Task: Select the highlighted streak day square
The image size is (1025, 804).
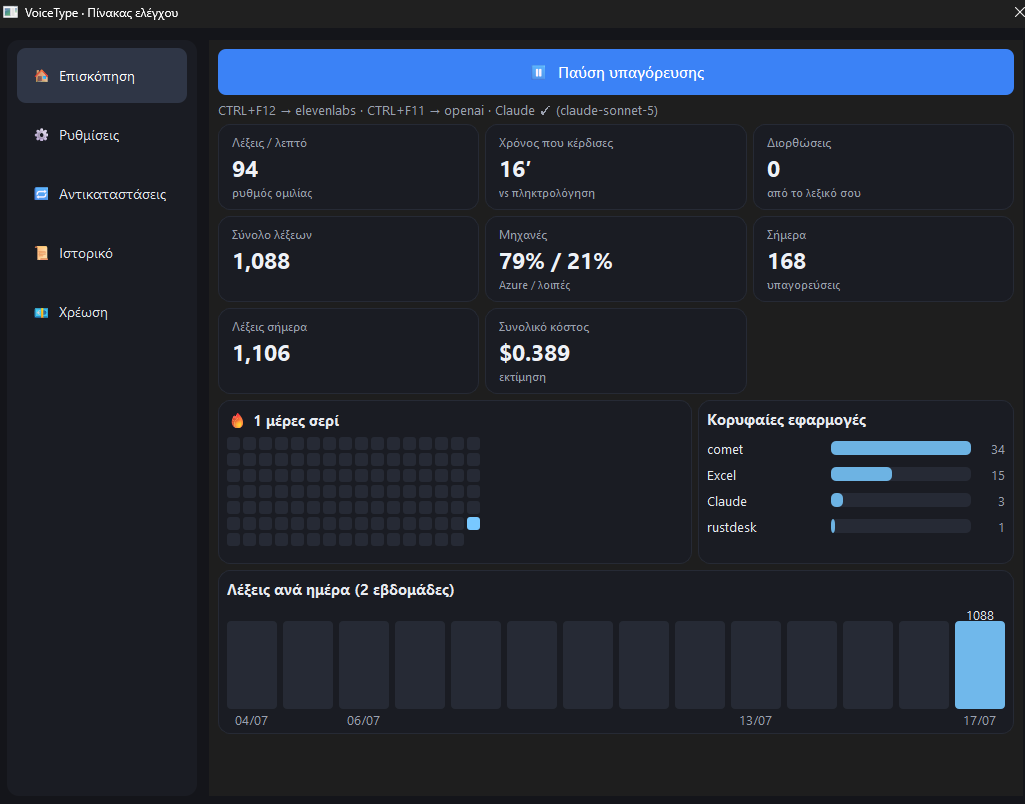Action: coord(473,523)
